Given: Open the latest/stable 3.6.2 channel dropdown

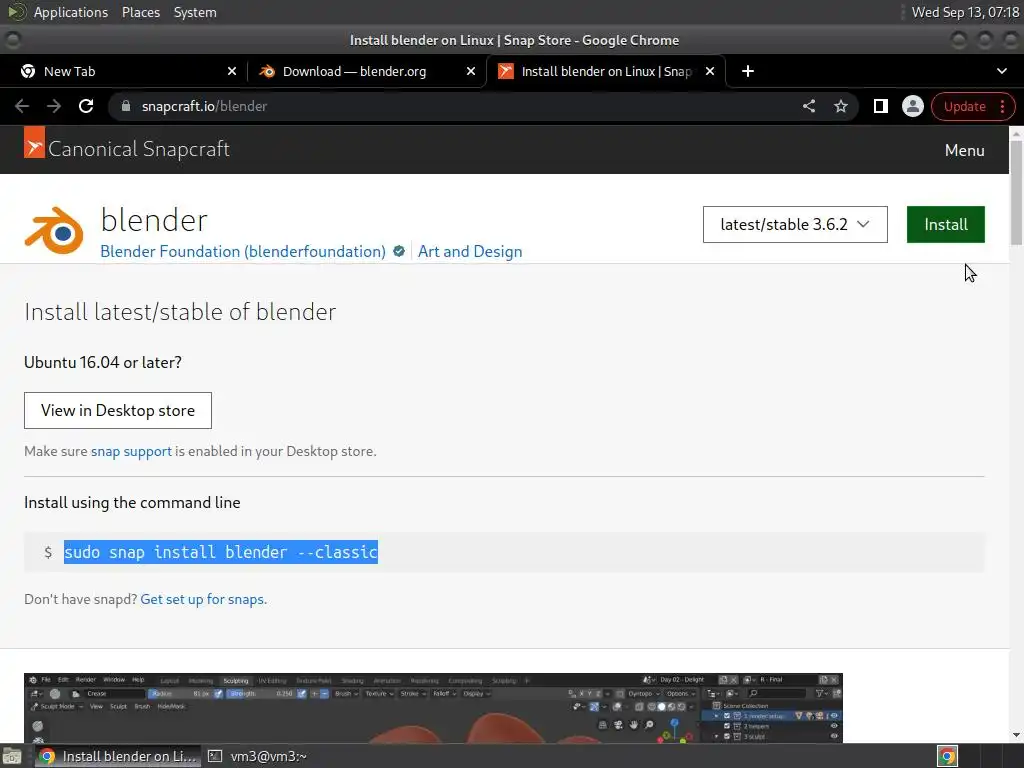Looking at the screenshot, I should click(x=795, y=224).
